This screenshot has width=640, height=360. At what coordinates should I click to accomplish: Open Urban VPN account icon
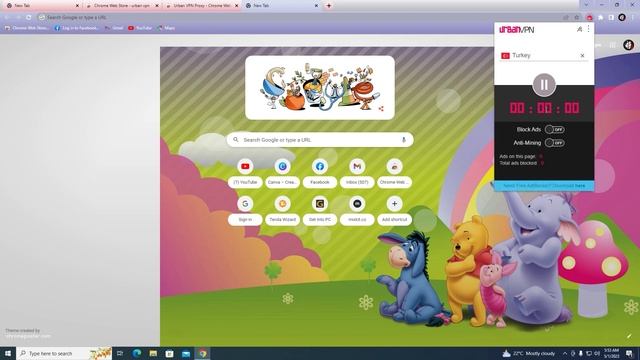579,29
